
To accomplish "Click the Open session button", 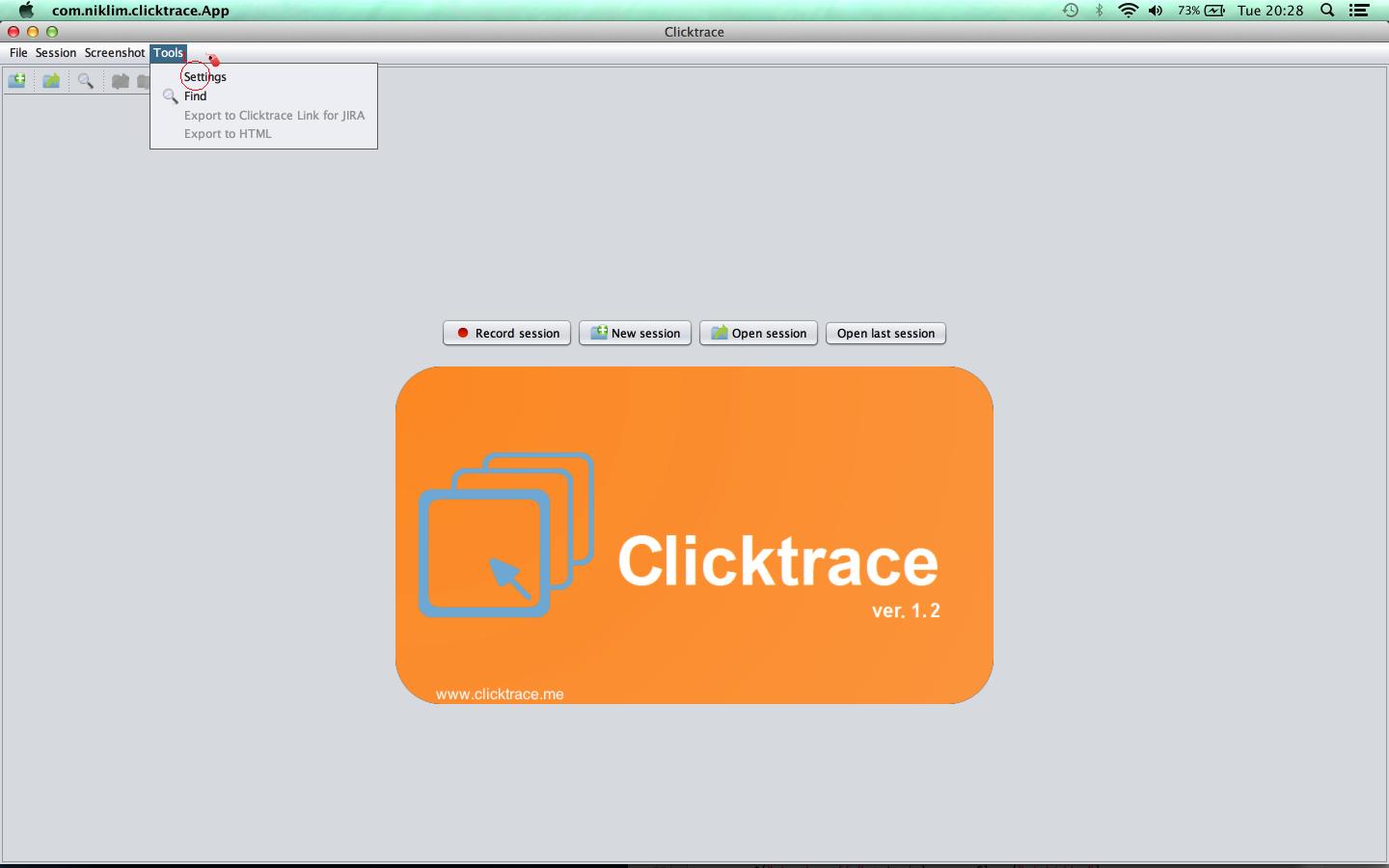I will 758,333.
